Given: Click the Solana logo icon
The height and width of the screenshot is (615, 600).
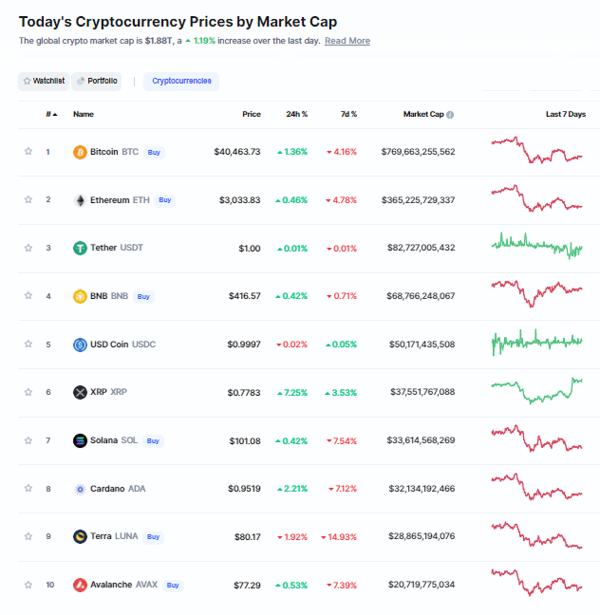Looking at the screenshot, I should pyautogui.click(x=80, y=440).
